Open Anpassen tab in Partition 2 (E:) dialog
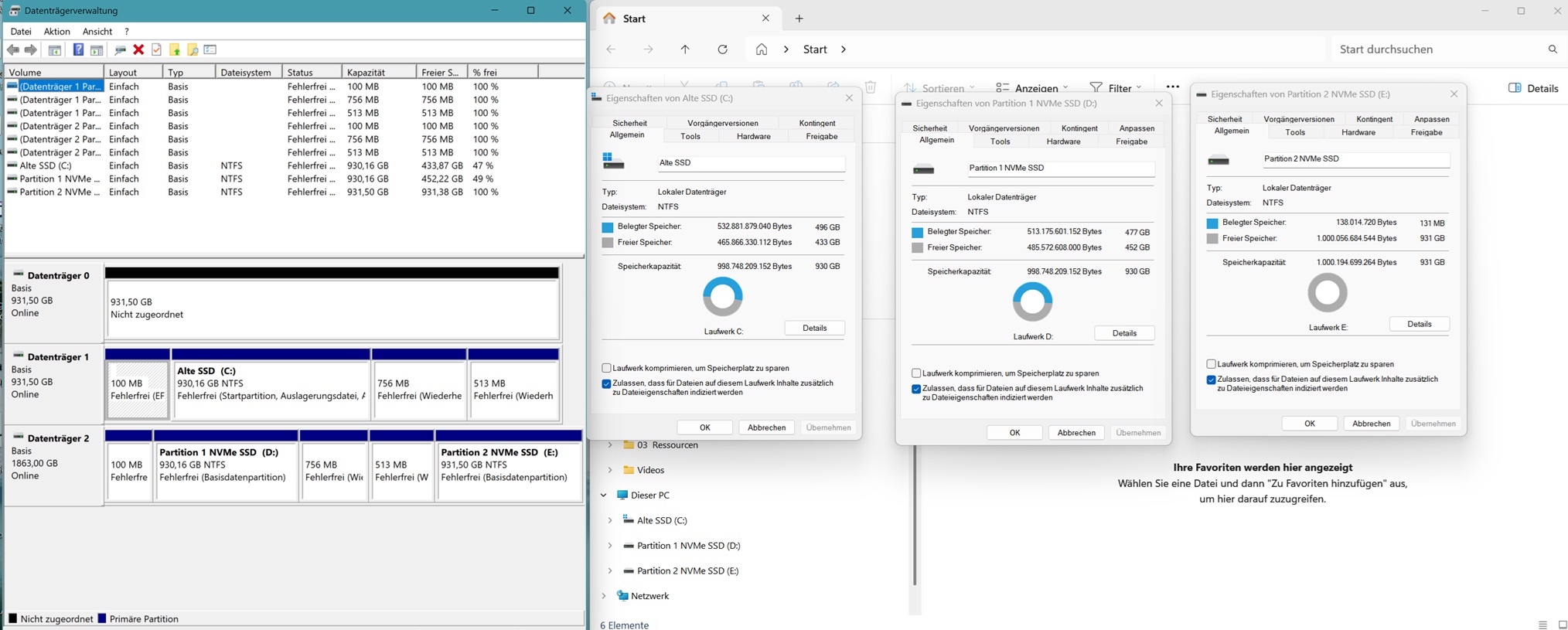Image resolution: width=1568 pixels, height=630 pixels. pyautogui.click(x=1431, y=119)
